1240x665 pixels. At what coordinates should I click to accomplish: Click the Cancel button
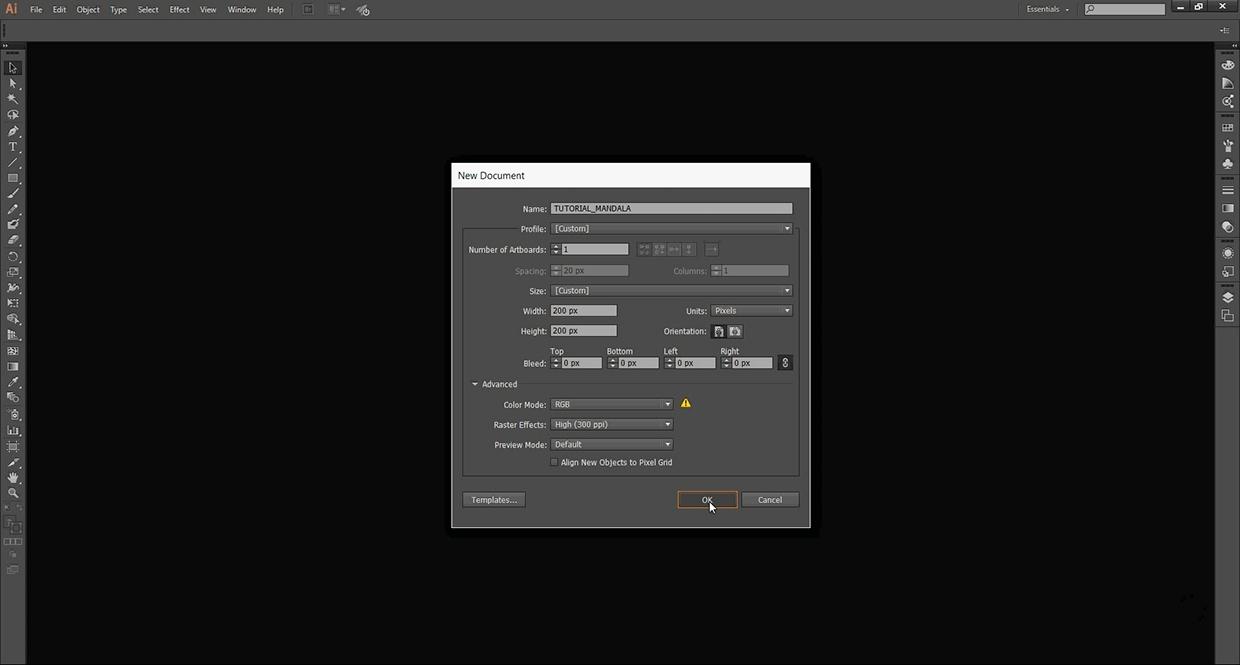pyautogui.click(x=770, y=500)
